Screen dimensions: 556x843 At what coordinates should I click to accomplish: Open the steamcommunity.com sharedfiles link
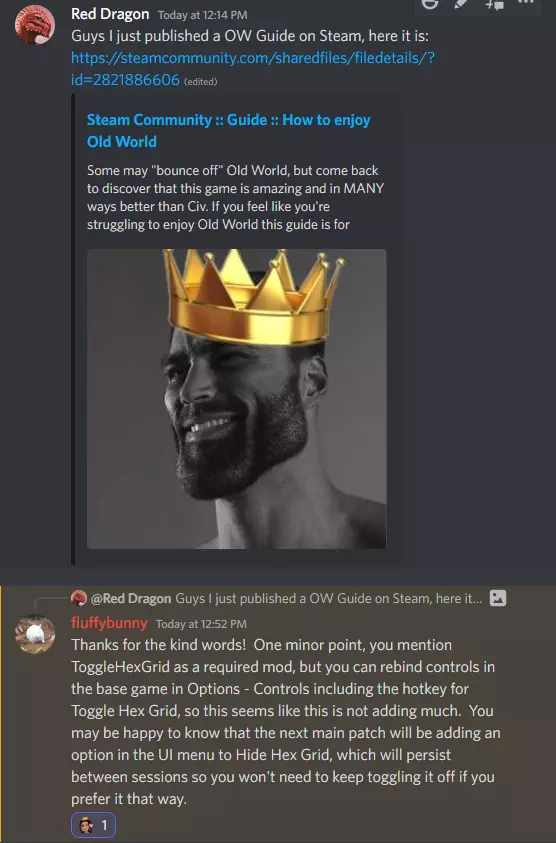[253, 68]
